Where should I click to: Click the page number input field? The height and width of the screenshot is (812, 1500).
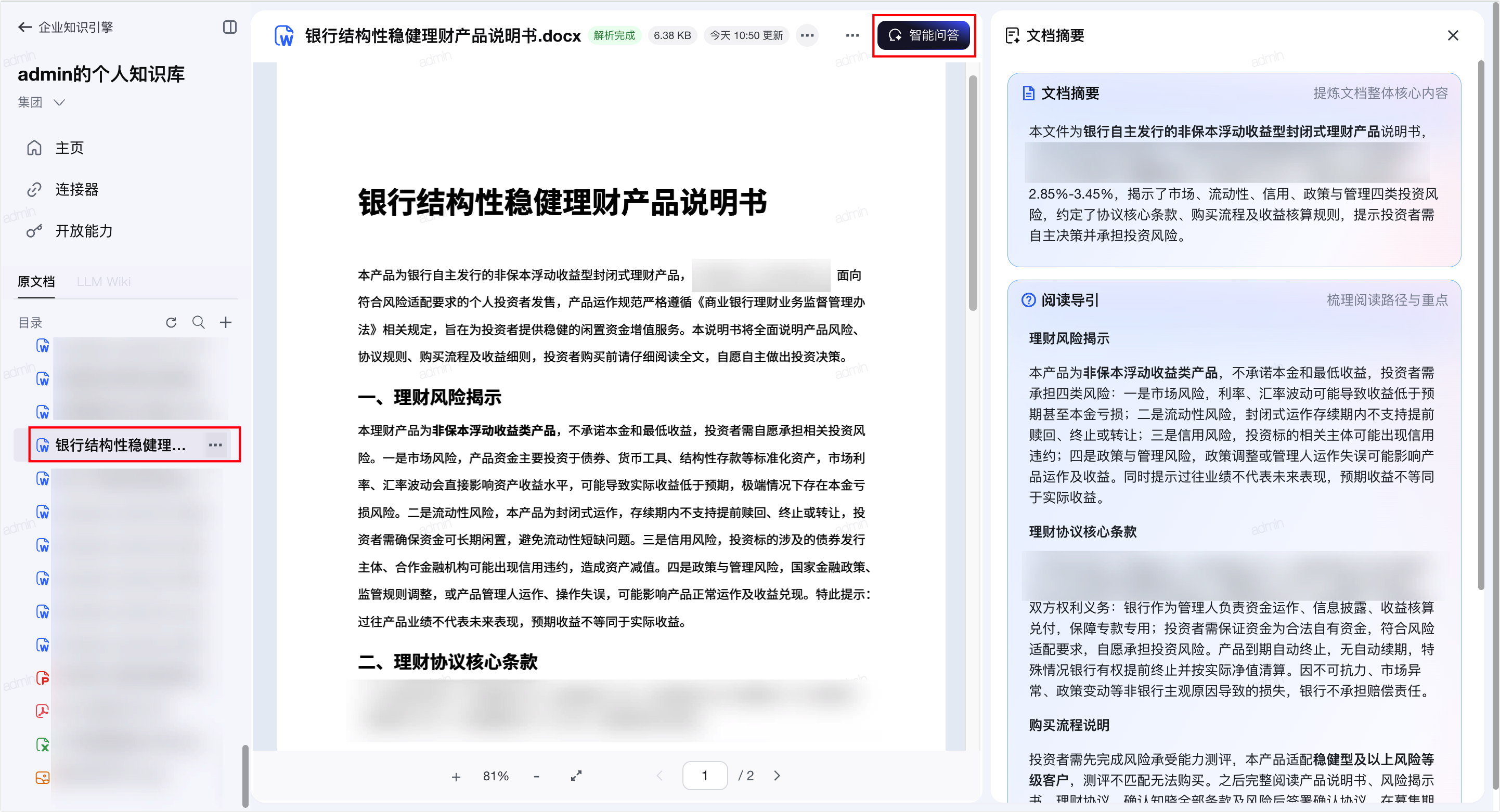[705, 776]
